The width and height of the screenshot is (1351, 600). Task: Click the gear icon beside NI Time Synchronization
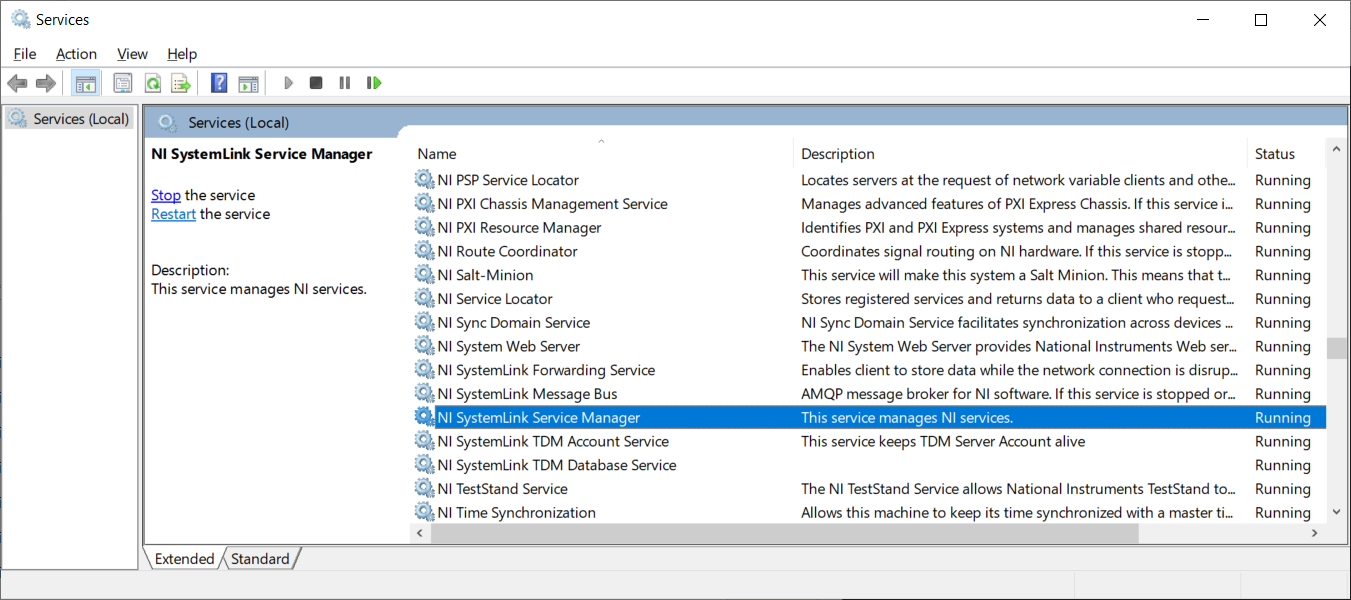click(x=424, y=513)
